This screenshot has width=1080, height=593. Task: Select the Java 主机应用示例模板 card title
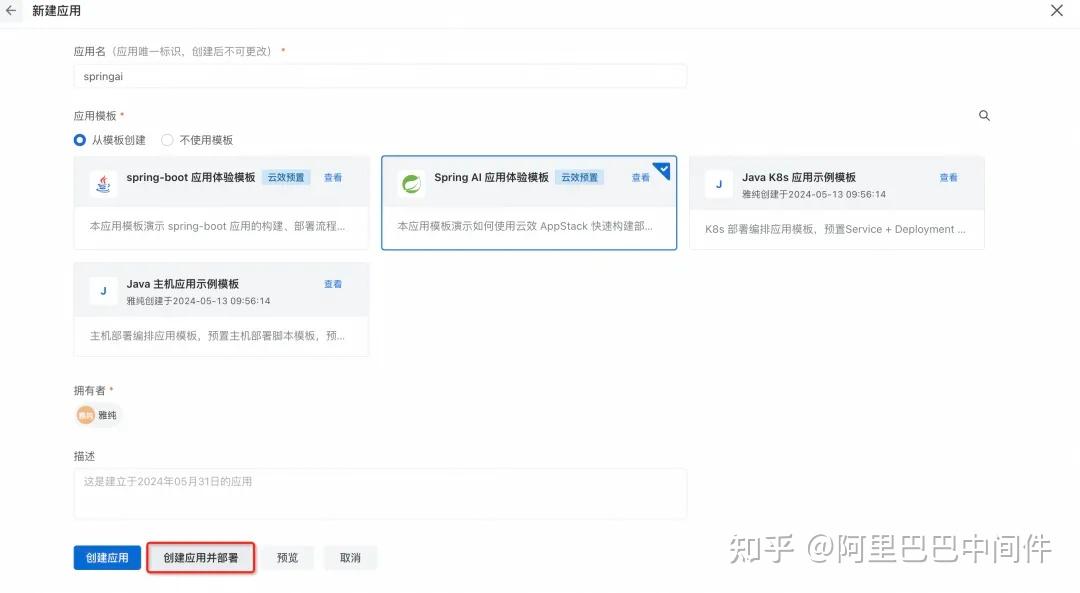coord(183,284)
